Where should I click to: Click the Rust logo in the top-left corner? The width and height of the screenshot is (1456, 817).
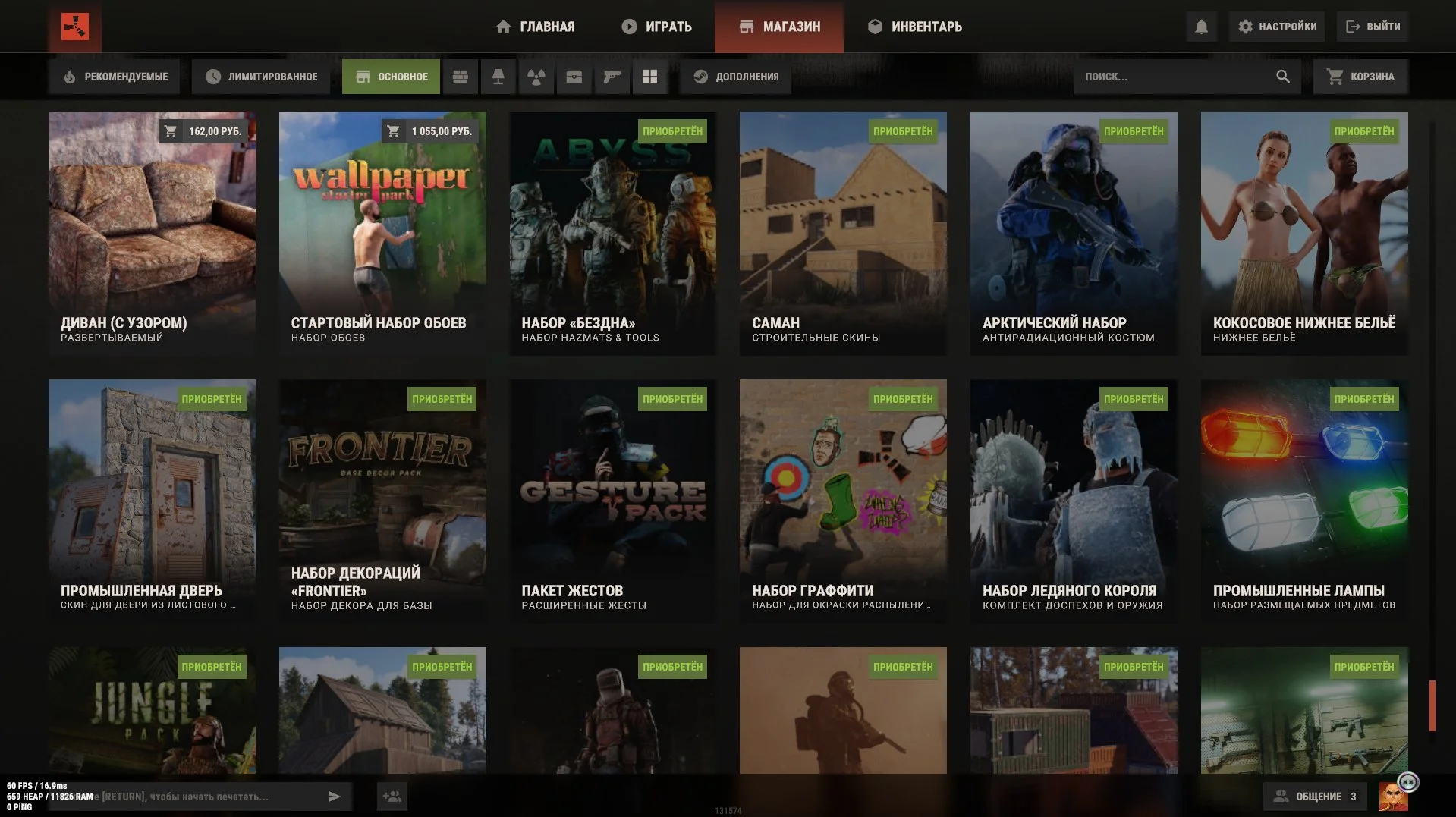(75, 27)
